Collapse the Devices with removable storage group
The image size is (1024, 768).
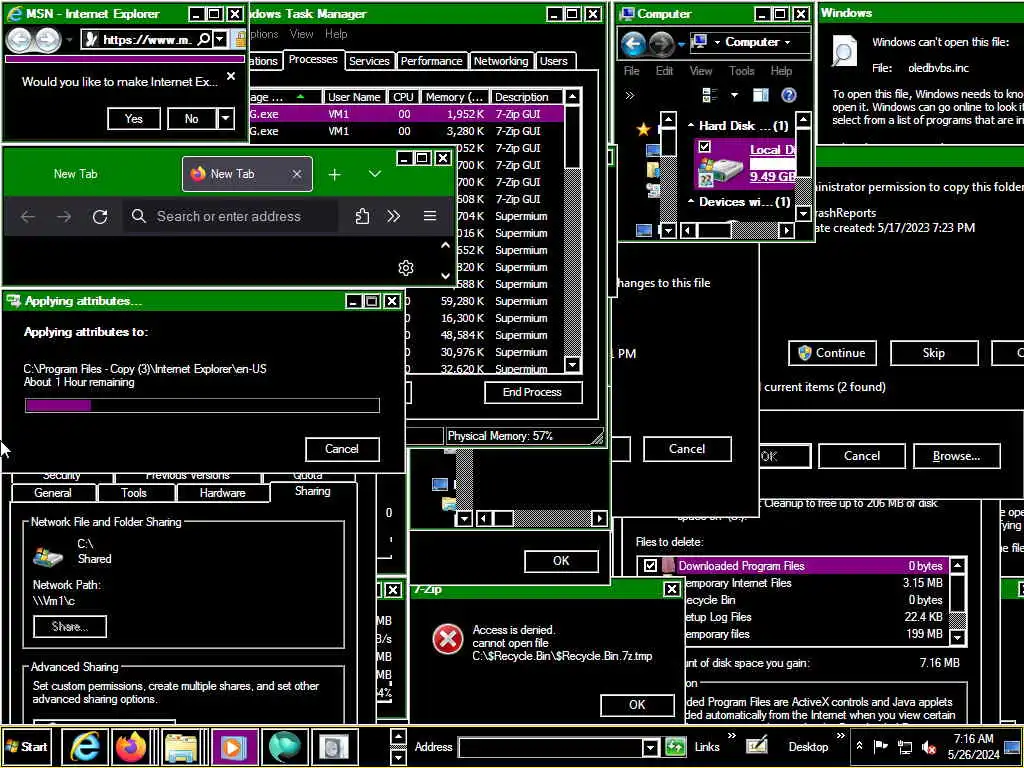point(691,202)
